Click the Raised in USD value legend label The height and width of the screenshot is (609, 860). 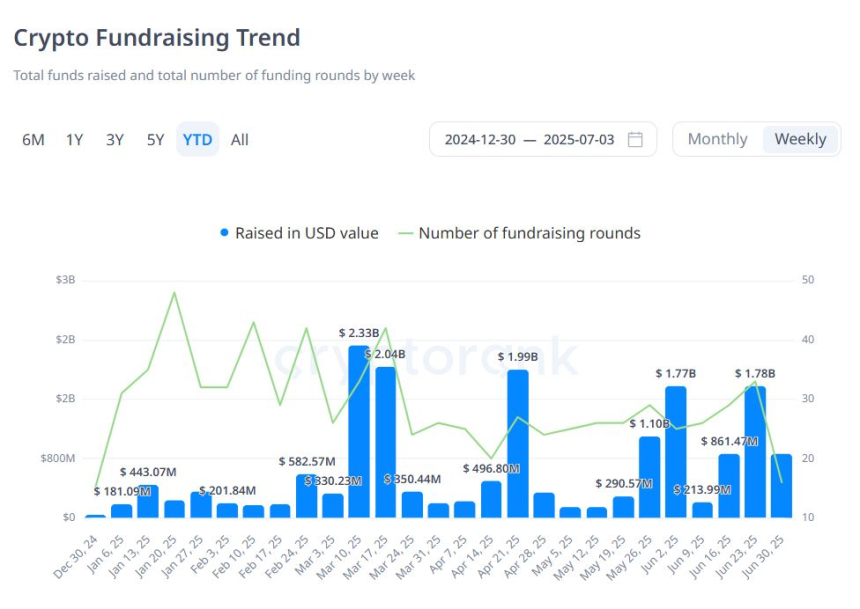[306, 233]
